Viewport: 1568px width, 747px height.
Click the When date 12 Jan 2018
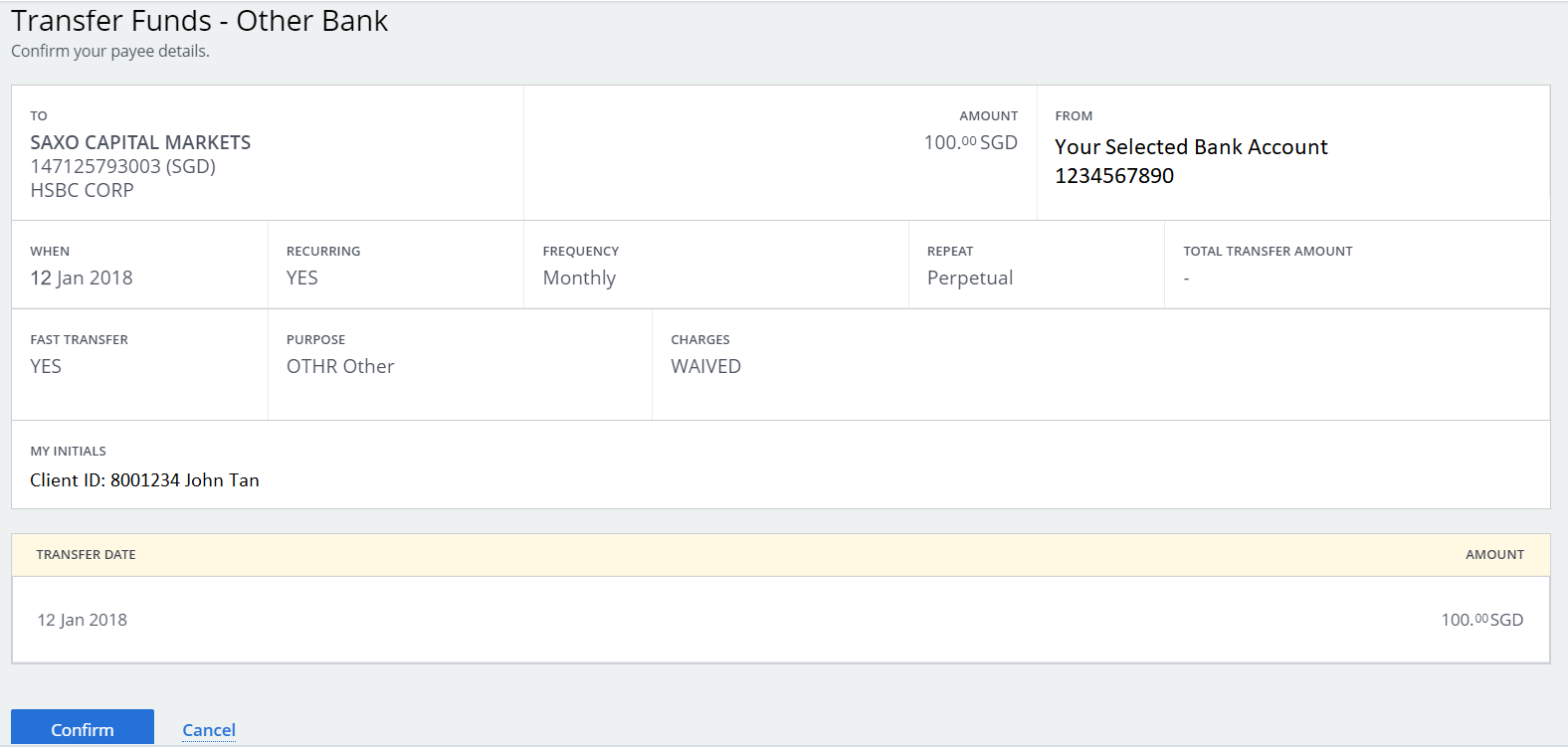click(82, 278)
